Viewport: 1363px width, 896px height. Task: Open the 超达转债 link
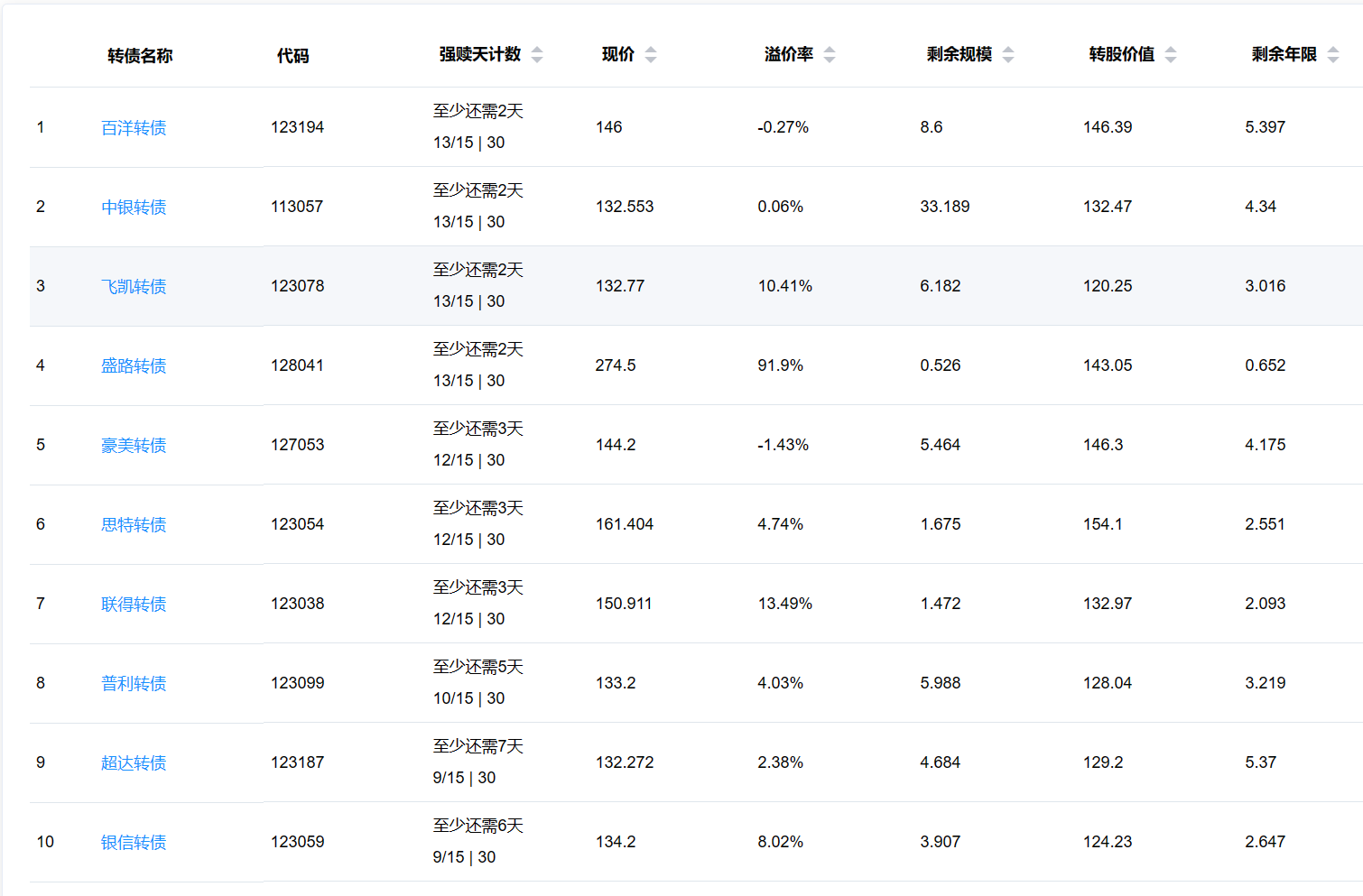pyautogui.click(x=134, y=763)
